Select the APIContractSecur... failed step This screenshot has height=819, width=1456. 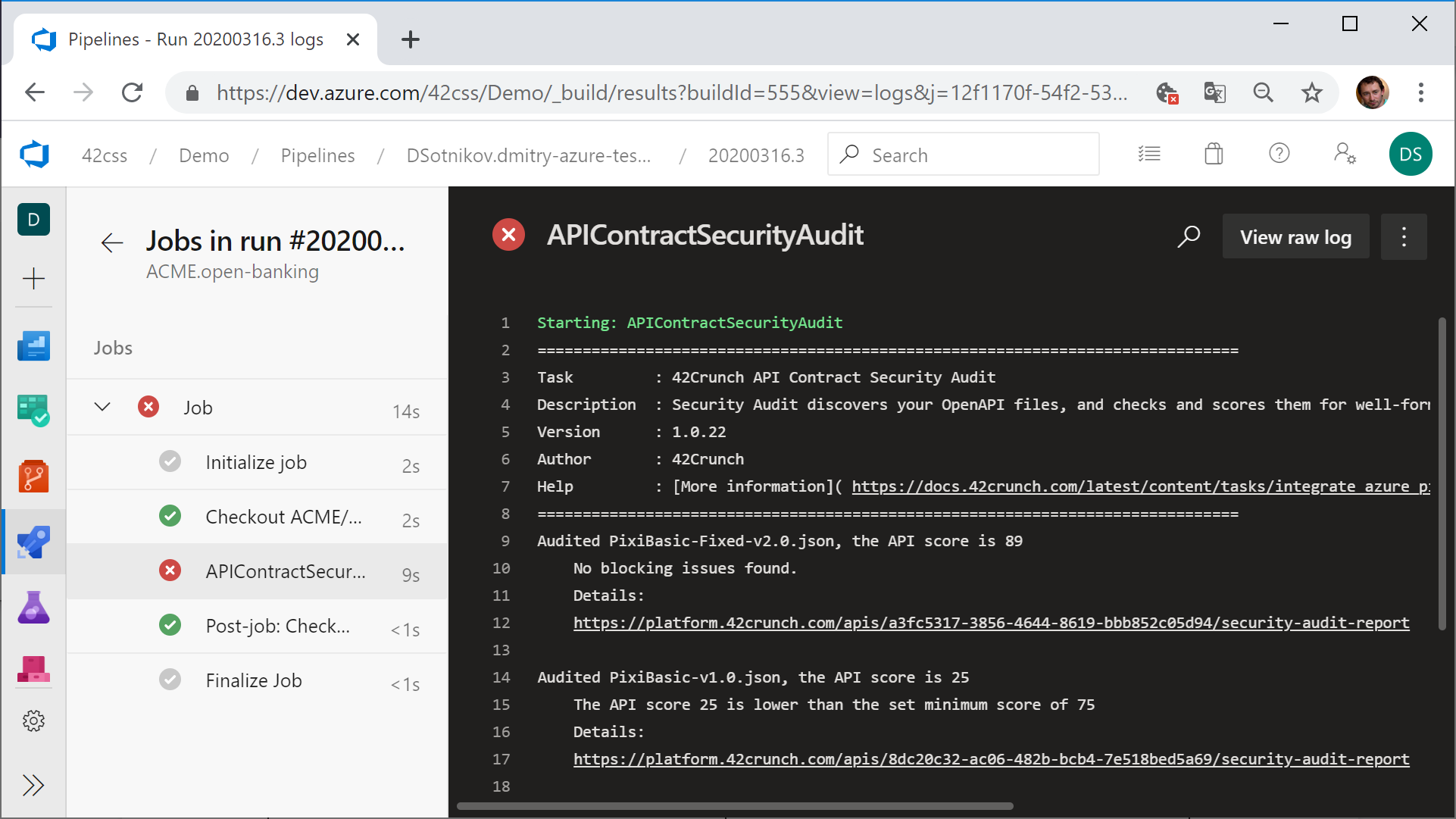257,571
